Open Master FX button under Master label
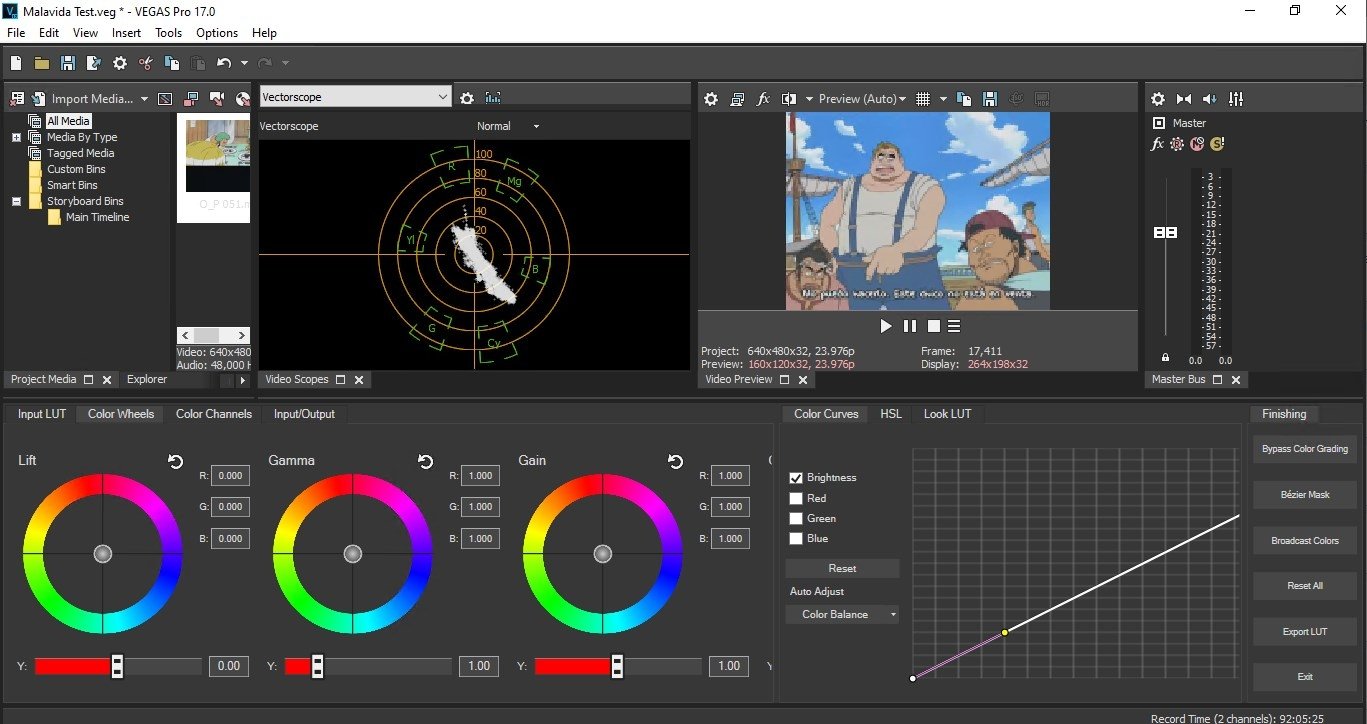The width and height of the screenshot is (1367, 724). tap(1158, 144)
